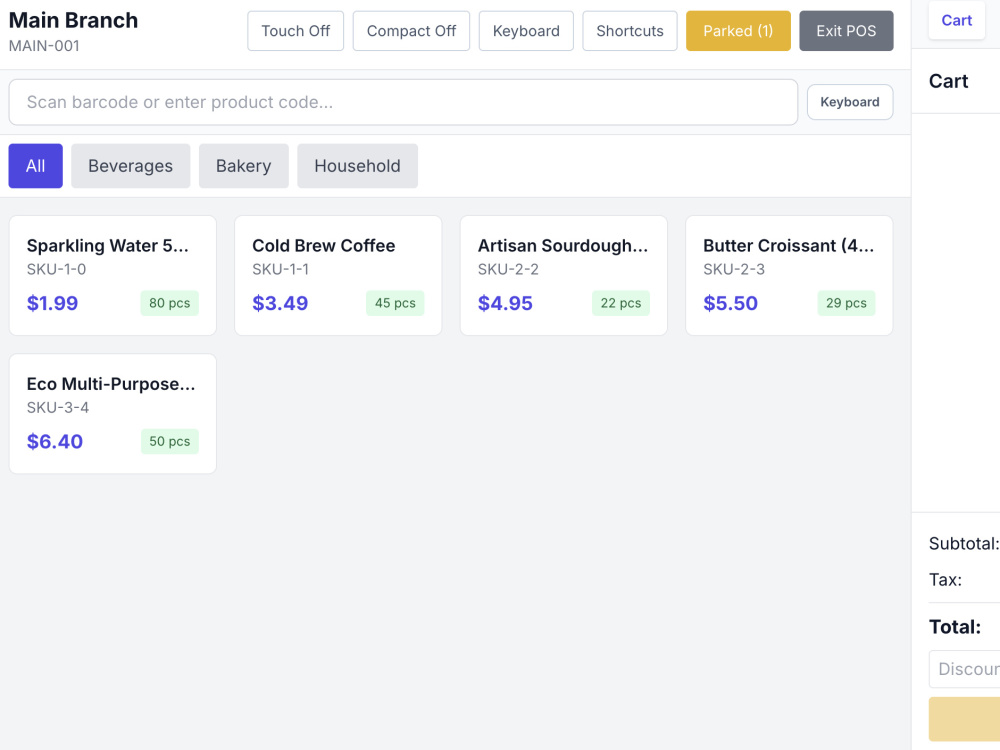Add Artisan Sourdough product to cart
The image size is (1000, 750).
click(x=564, y=276)
